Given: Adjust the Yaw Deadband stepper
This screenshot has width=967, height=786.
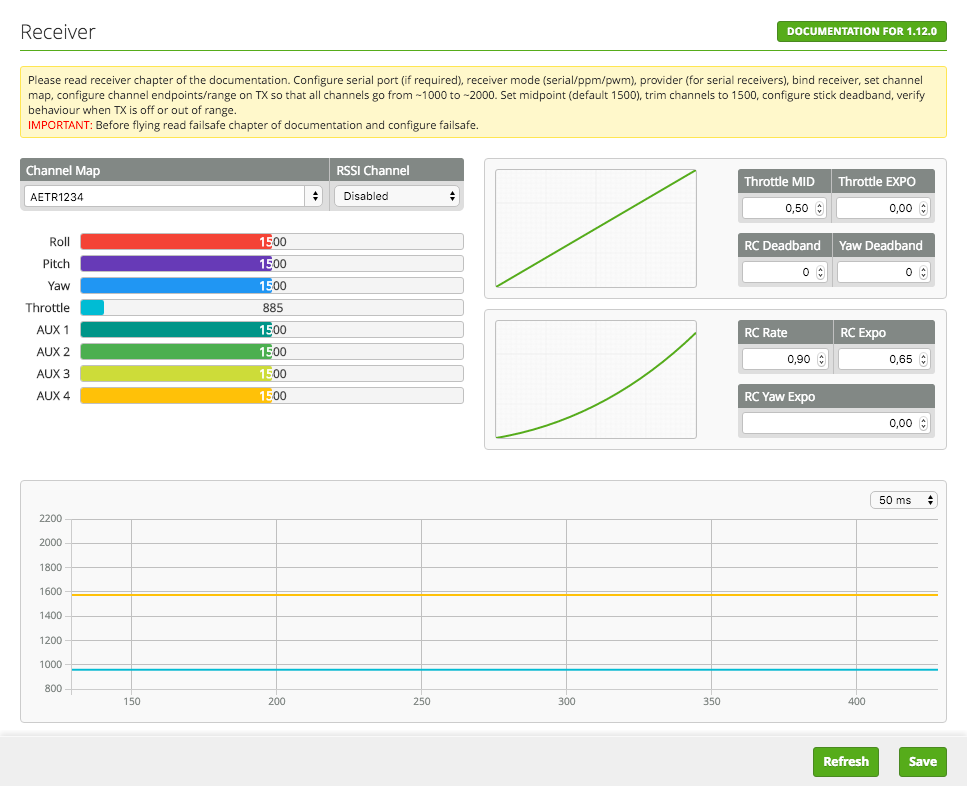Looking at the screenshot, I should (923, 272).
